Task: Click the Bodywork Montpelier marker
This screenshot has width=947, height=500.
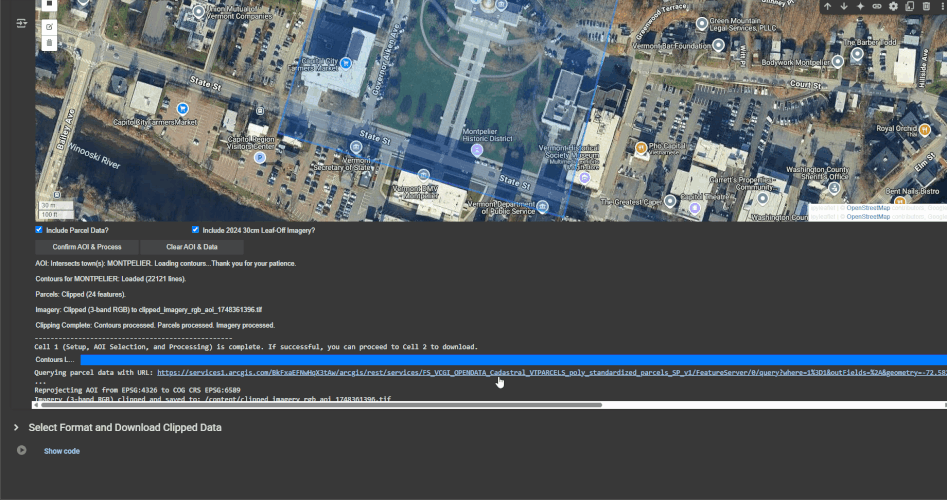Action: (838, 61)
